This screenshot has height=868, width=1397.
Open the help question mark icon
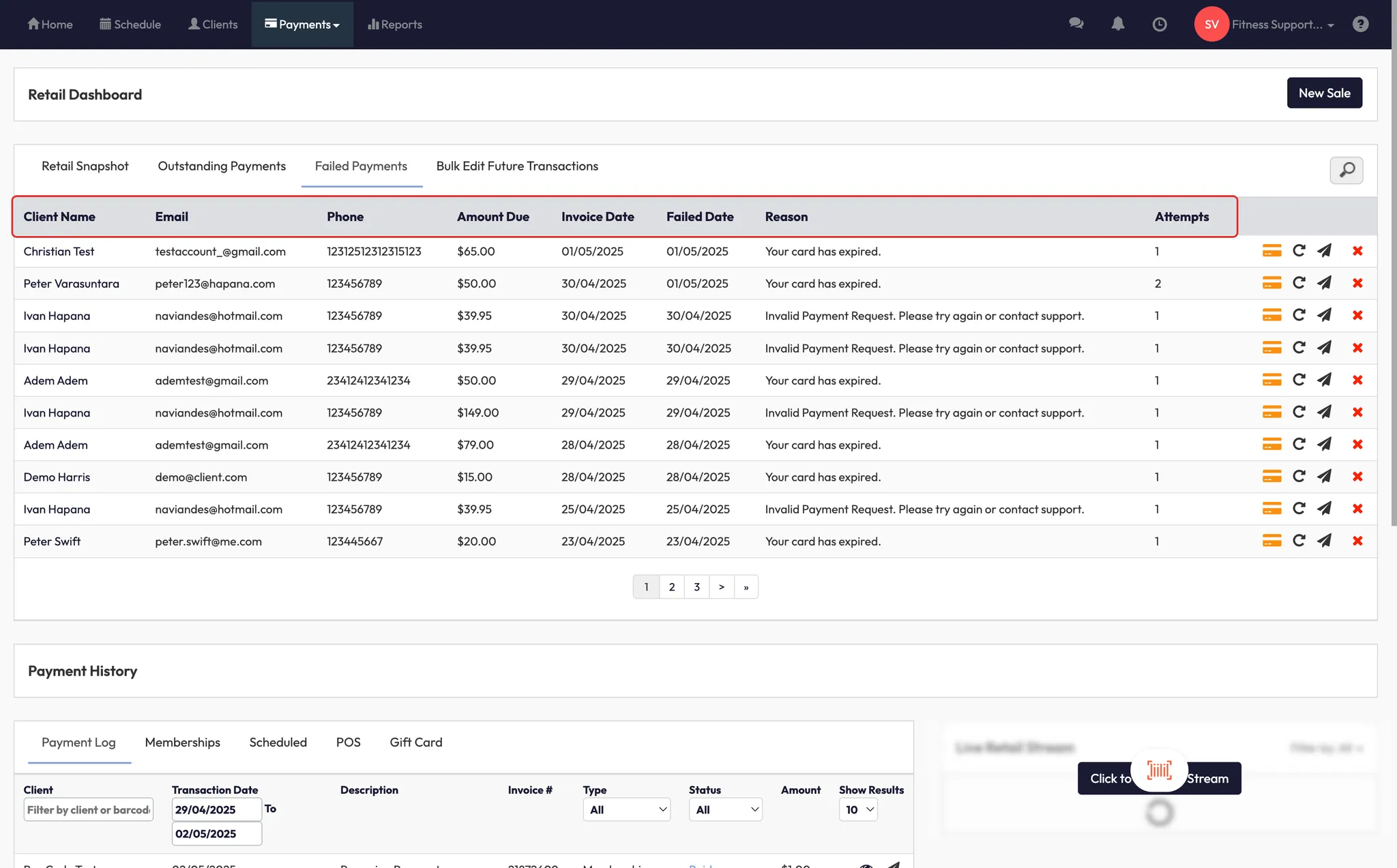(1360, 25)
